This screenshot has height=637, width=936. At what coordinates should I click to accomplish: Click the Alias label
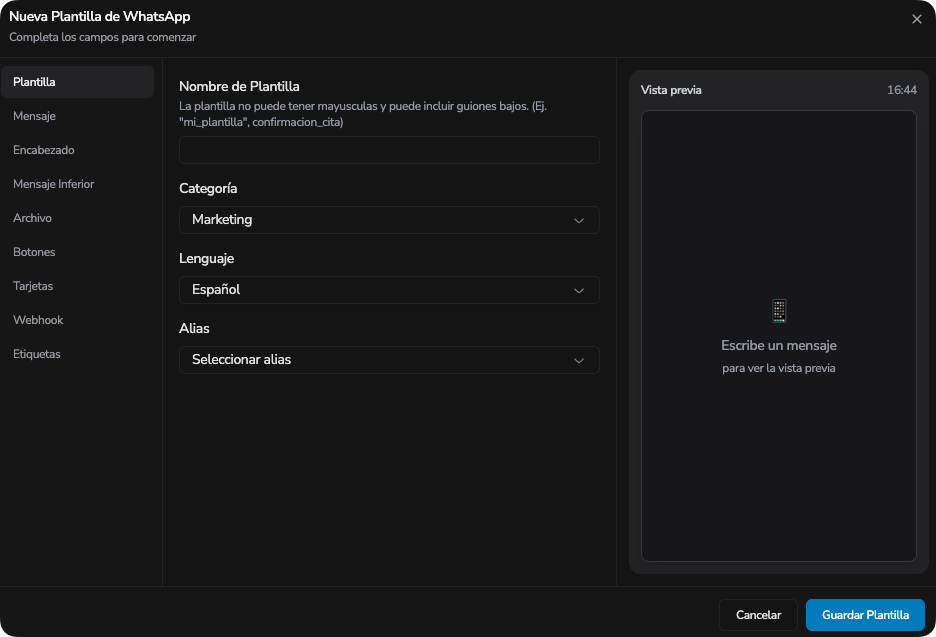pos(194,328)
